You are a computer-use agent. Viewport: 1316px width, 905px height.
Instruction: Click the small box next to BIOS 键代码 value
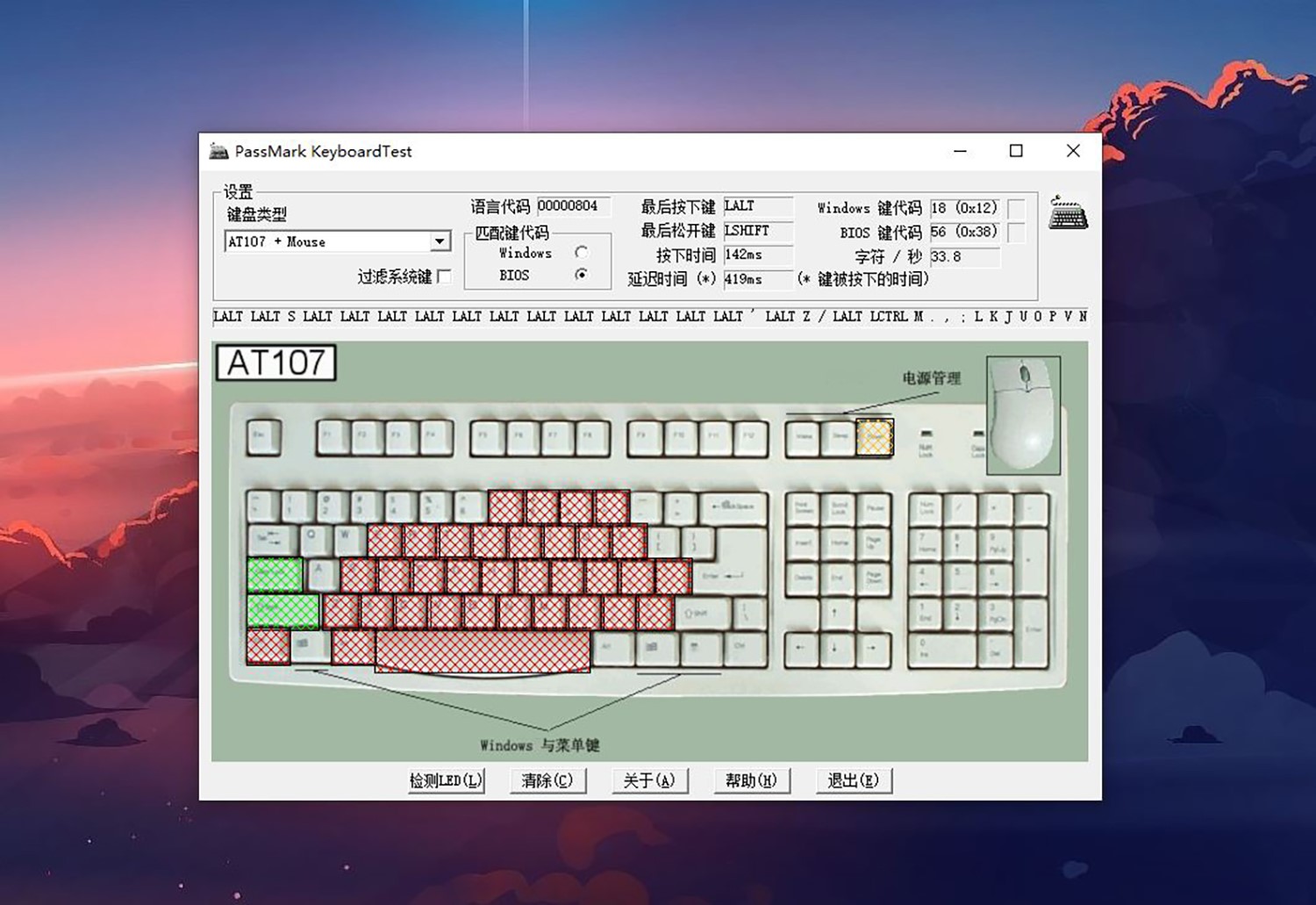pyautogui.click(x=1016, y=233)
